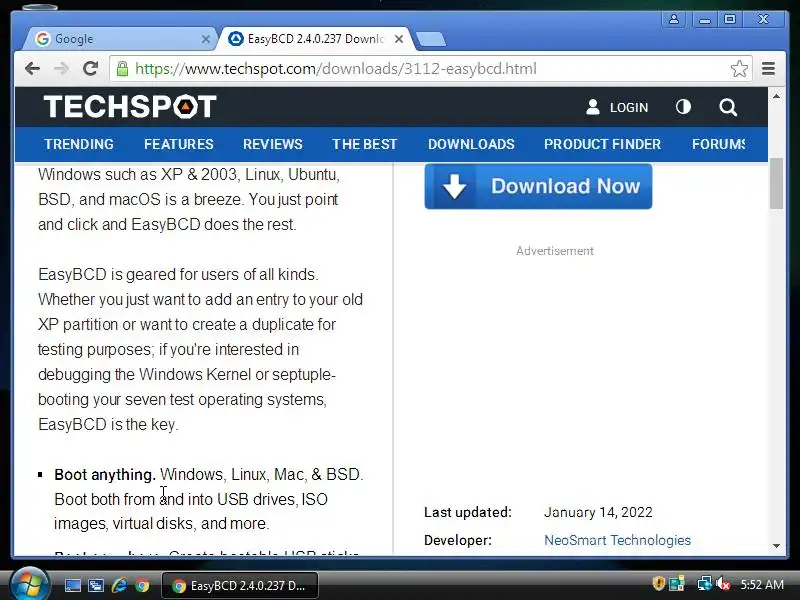Open a new tab with the blank tab button
Viewport: 800px width, 600px height.
coord(431,39)
